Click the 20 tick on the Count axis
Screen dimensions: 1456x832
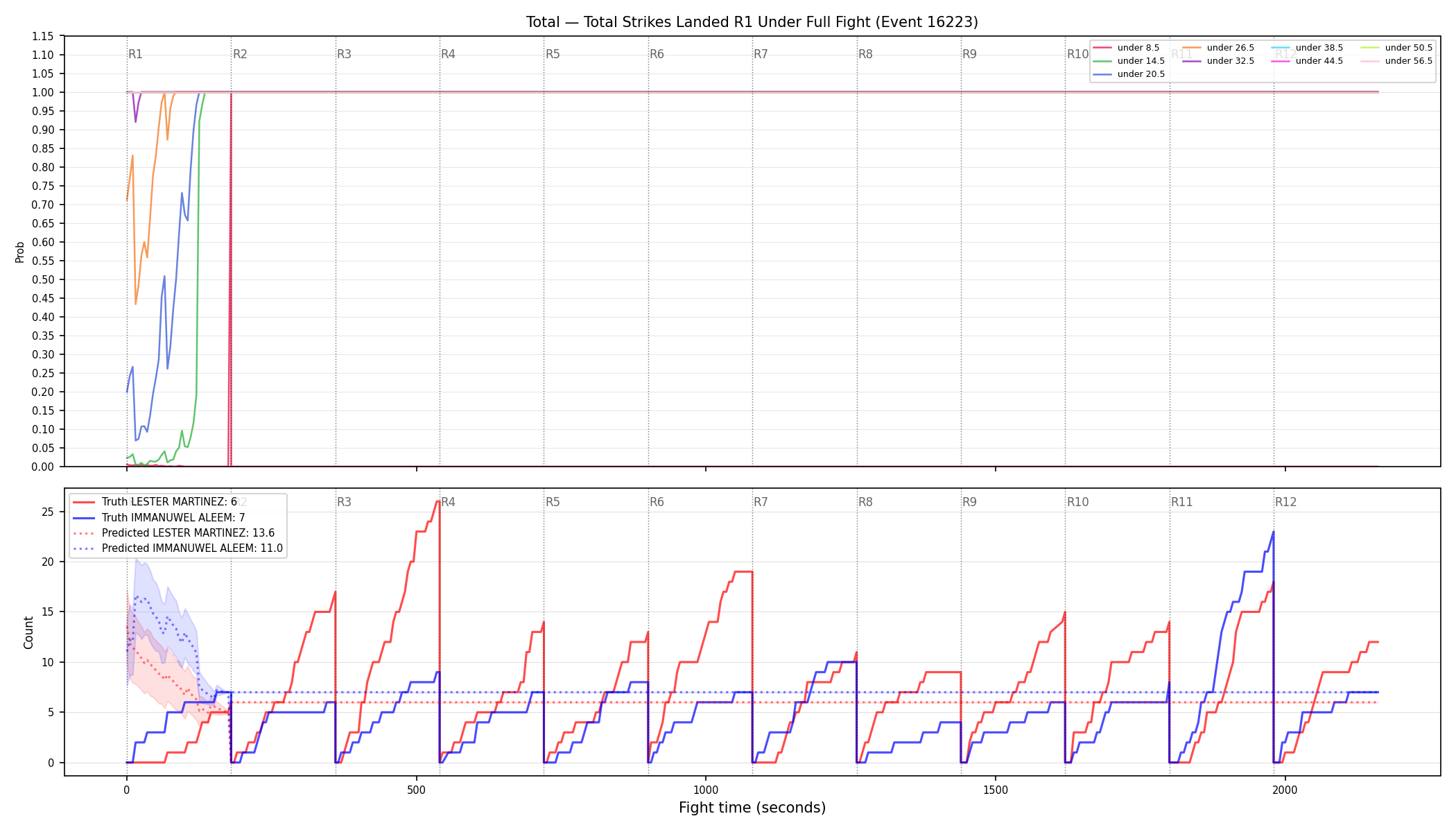coord(48,562)
